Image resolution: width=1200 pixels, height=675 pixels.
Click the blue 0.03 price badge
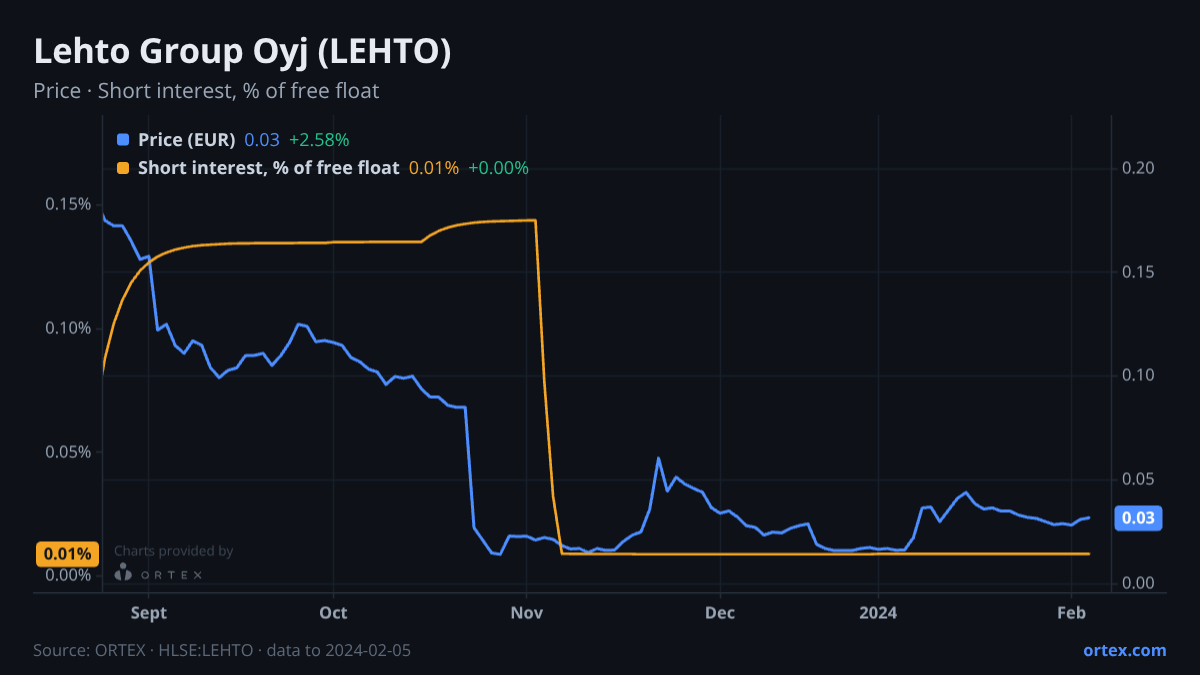1139,518
